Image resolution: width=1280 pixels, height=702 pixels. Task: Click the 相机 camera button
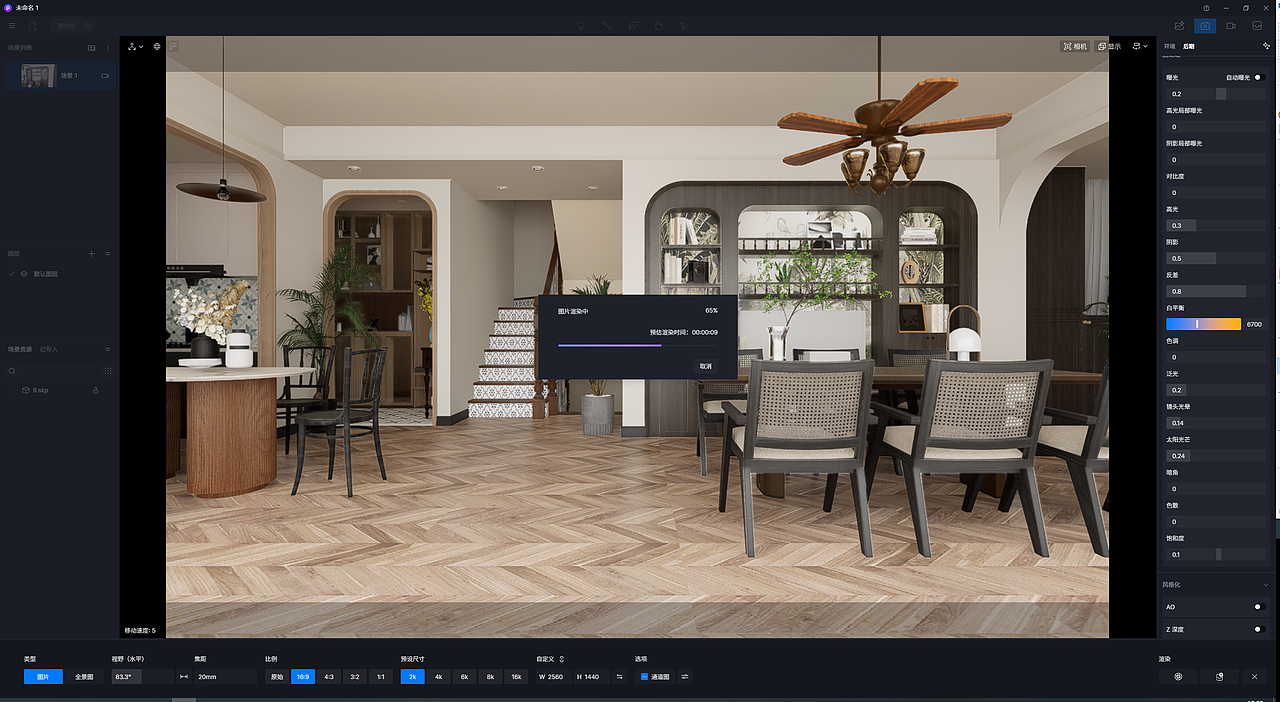pyautogui.click(x=1075, y=46)
